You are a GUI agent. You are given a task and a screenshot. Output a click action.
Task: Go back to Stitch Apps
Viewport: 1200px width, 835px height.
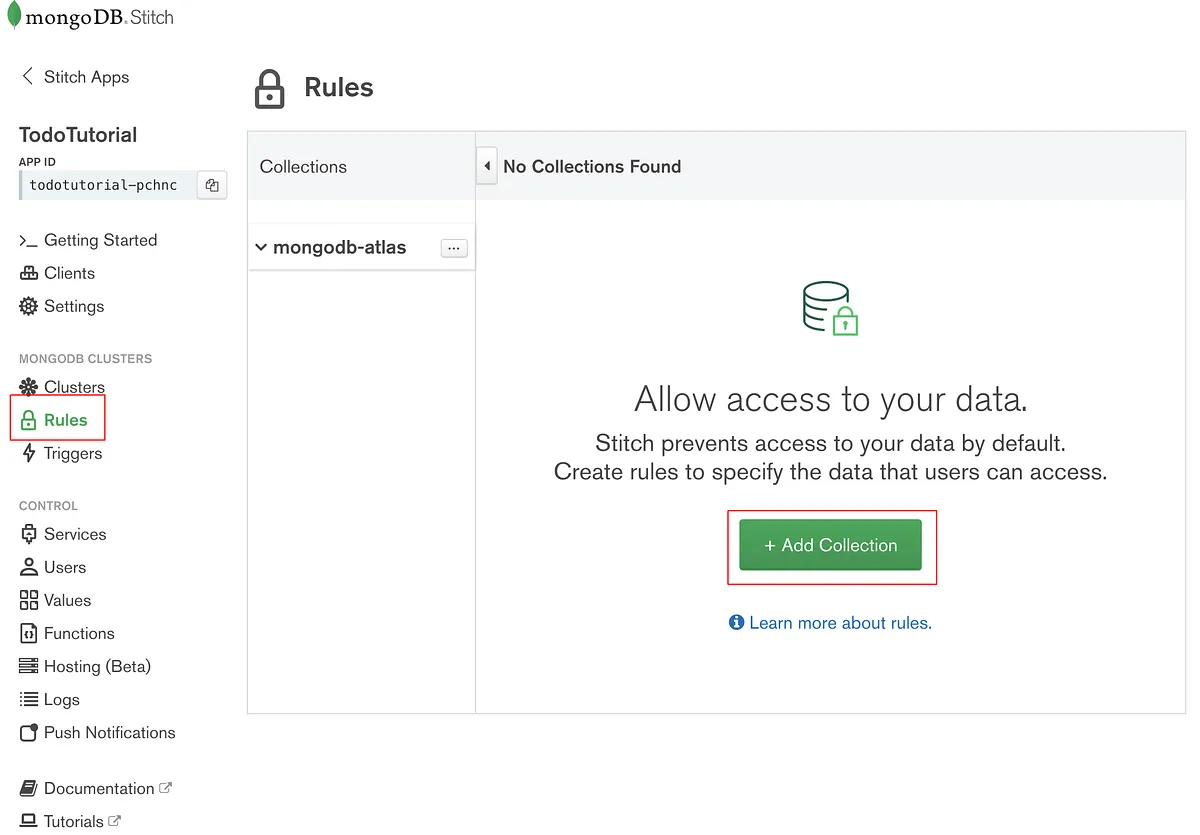click(x=76, y=77)
